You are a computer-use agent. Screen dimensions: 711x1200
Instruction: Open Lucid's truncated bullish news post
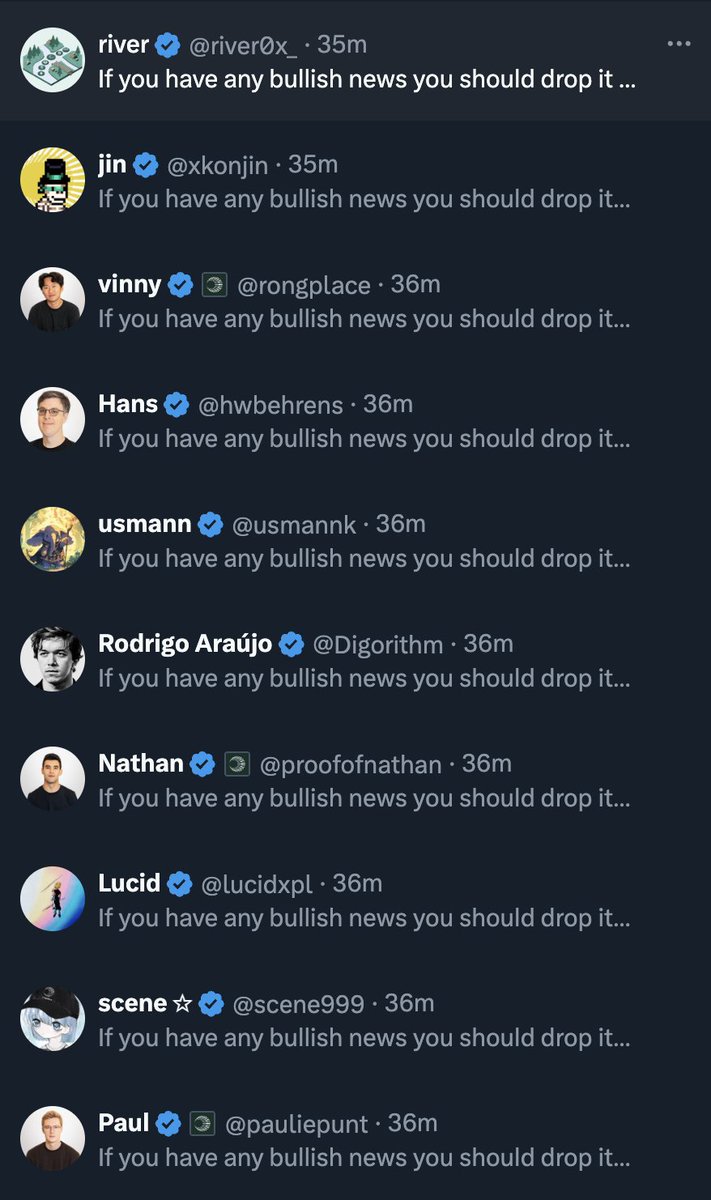(364, 917)
